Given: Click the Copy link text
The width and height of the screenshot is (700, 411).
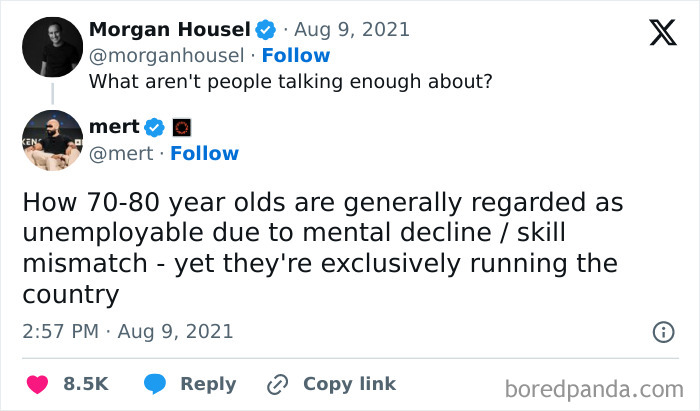Looking at the screenshot, I should pos(349,384).
